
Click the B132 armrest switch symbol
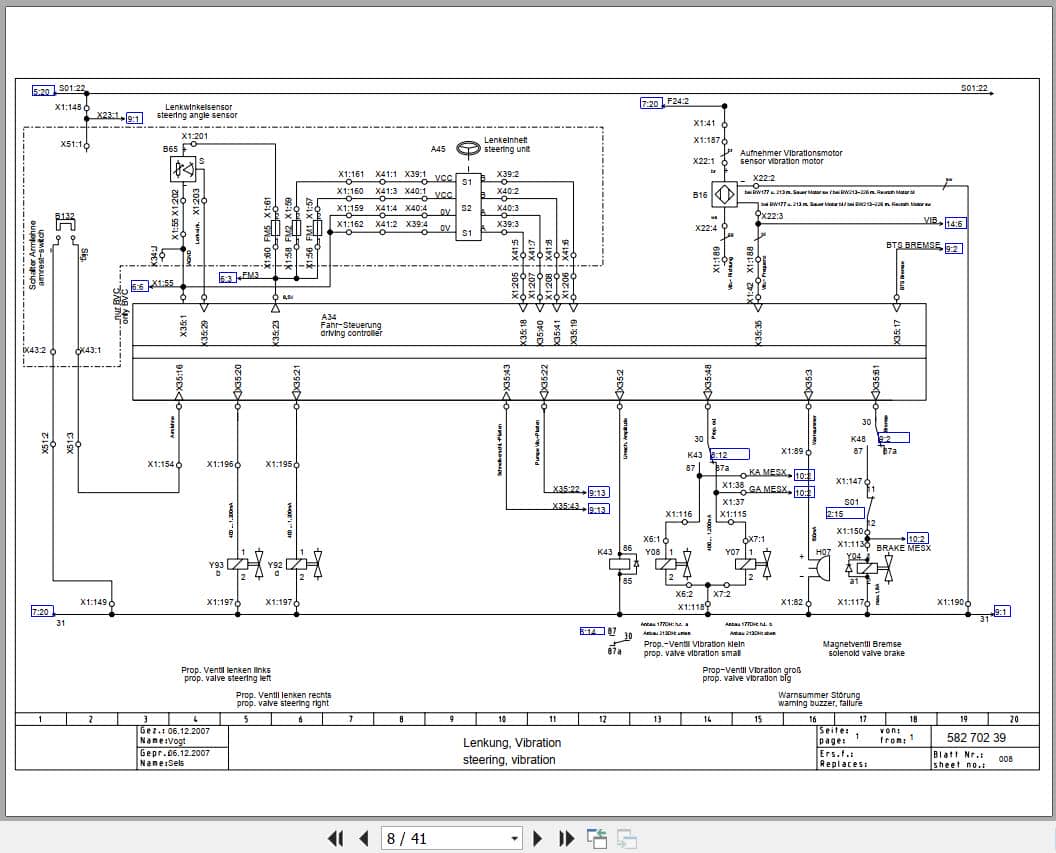point(65,228)
